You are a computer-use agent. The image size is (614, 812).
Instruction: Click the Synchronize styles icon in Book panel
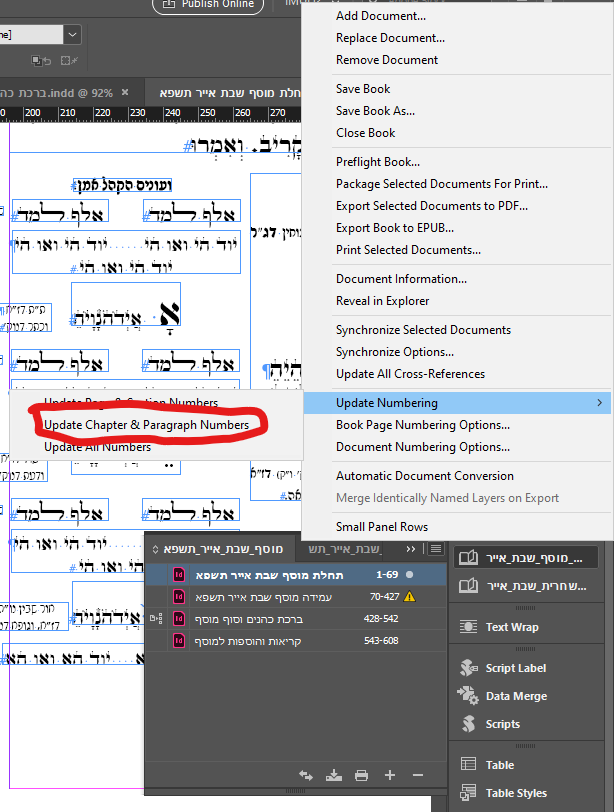click(305, 775)
